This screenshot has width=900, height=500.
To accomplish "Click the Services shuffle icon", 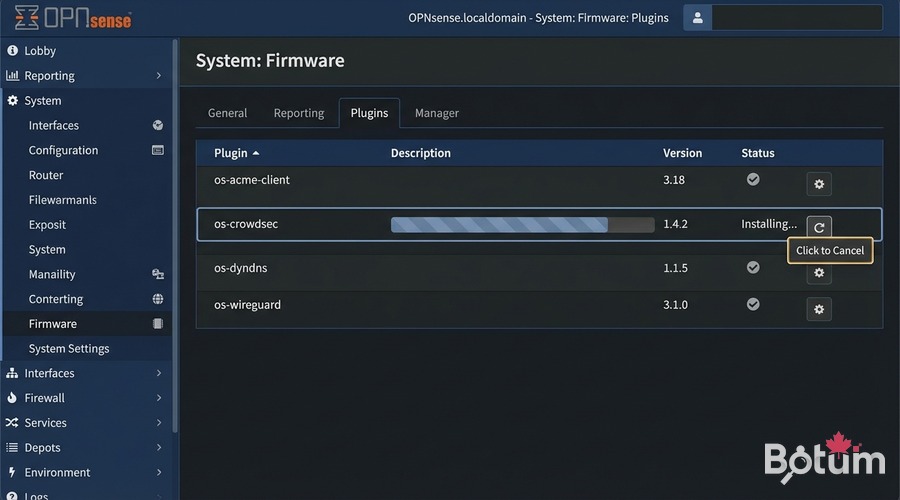I will click(12, 422).
